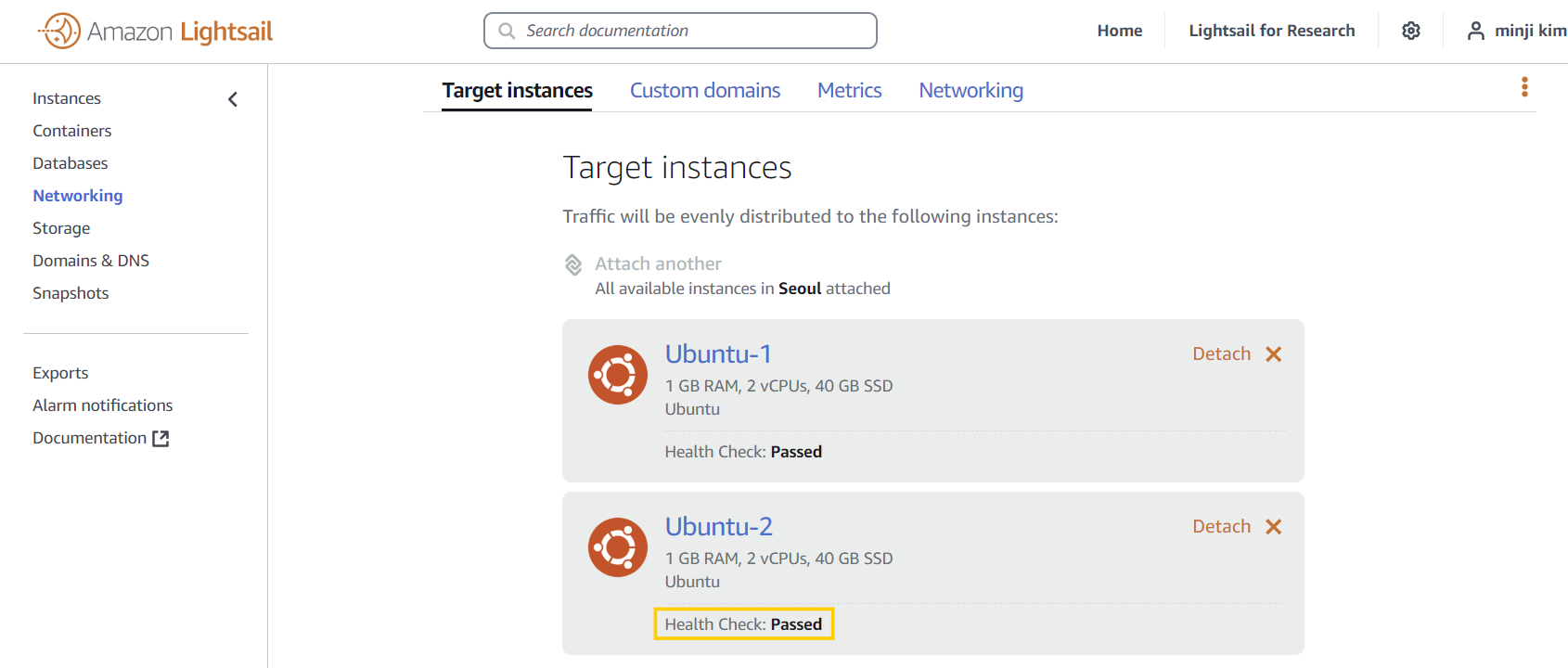This screenshot has height=668, width=1568.
Task: Select Containers in the sidebar
Action: (x=72, y=131)
